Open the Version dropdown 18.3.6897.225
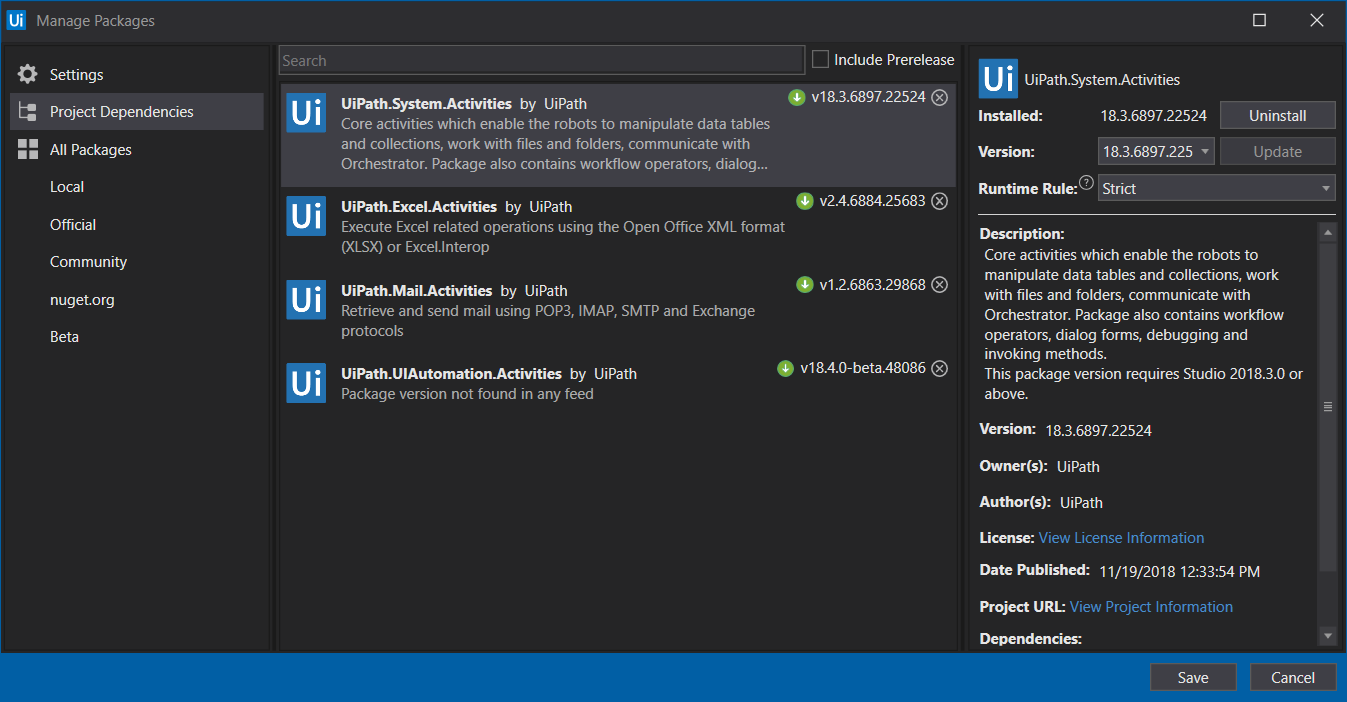Image resolution: width=1347 pixels, height=702 pixels. point(1156,152)
